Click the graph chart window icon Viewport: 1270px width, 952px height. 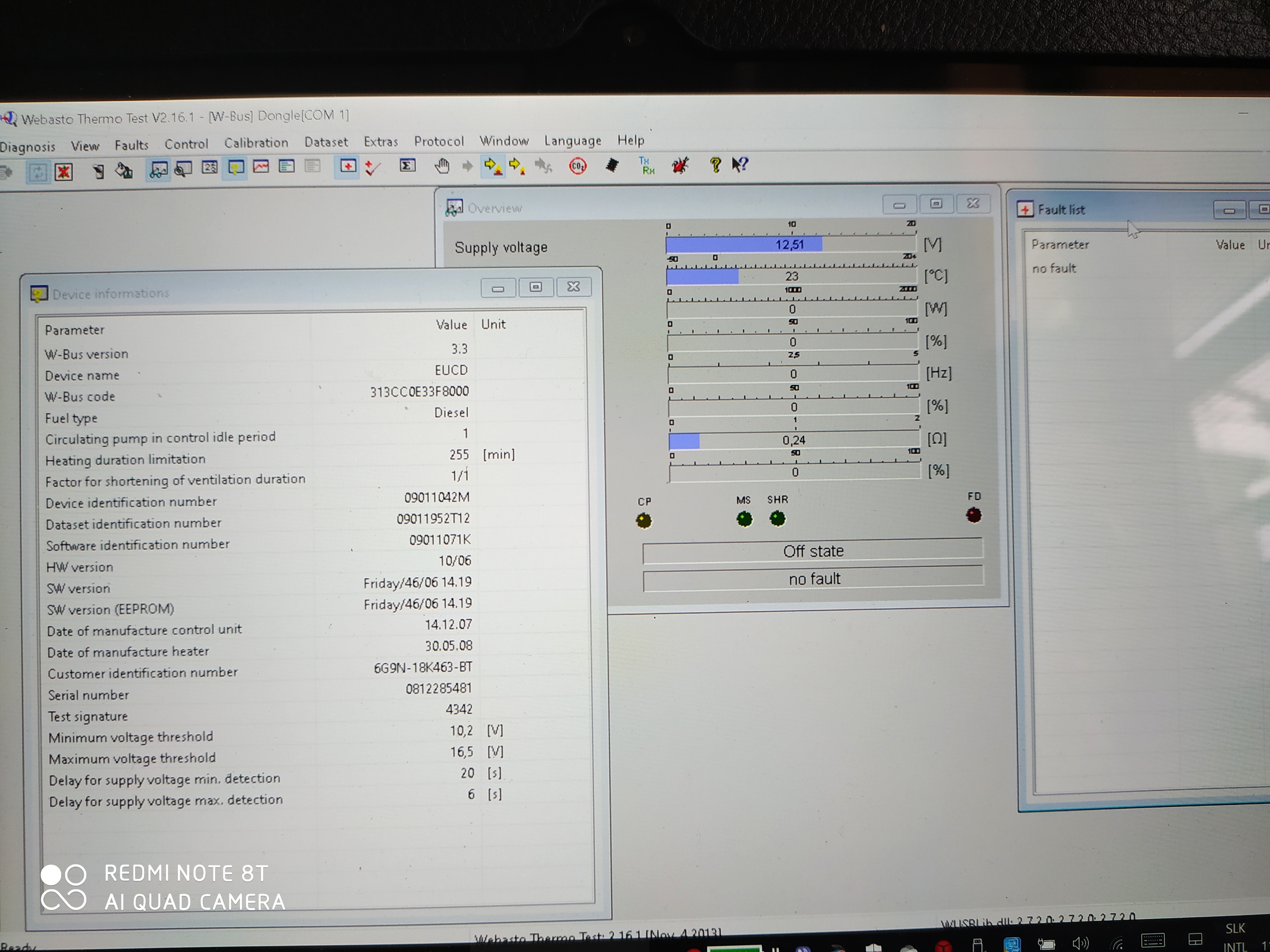point(261,167)
